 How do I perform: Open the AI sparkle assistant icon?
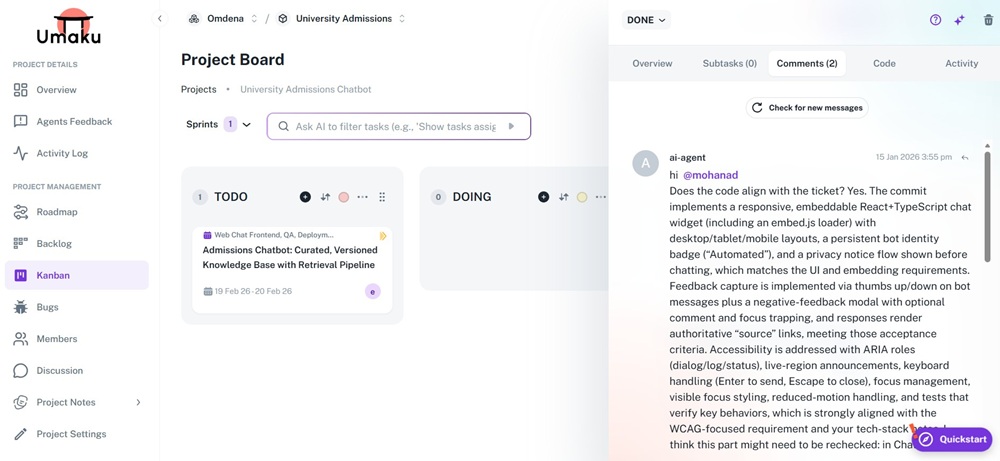point(959,20)
